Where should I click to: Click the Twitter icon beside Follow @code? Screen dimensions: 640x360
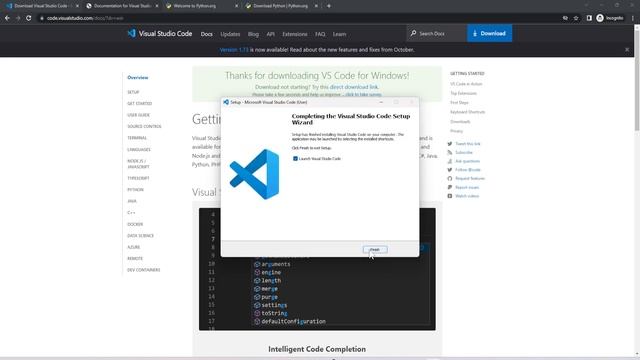(x=450, y=170)
